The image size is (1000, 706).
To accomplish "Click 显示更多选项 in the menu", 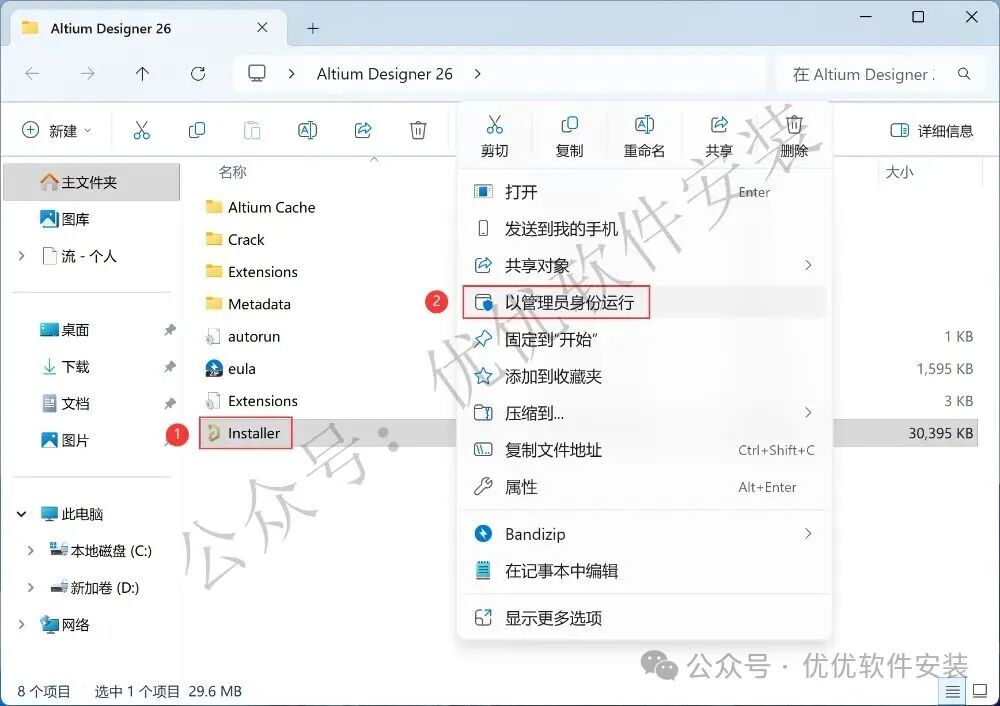I will (645, 618).
